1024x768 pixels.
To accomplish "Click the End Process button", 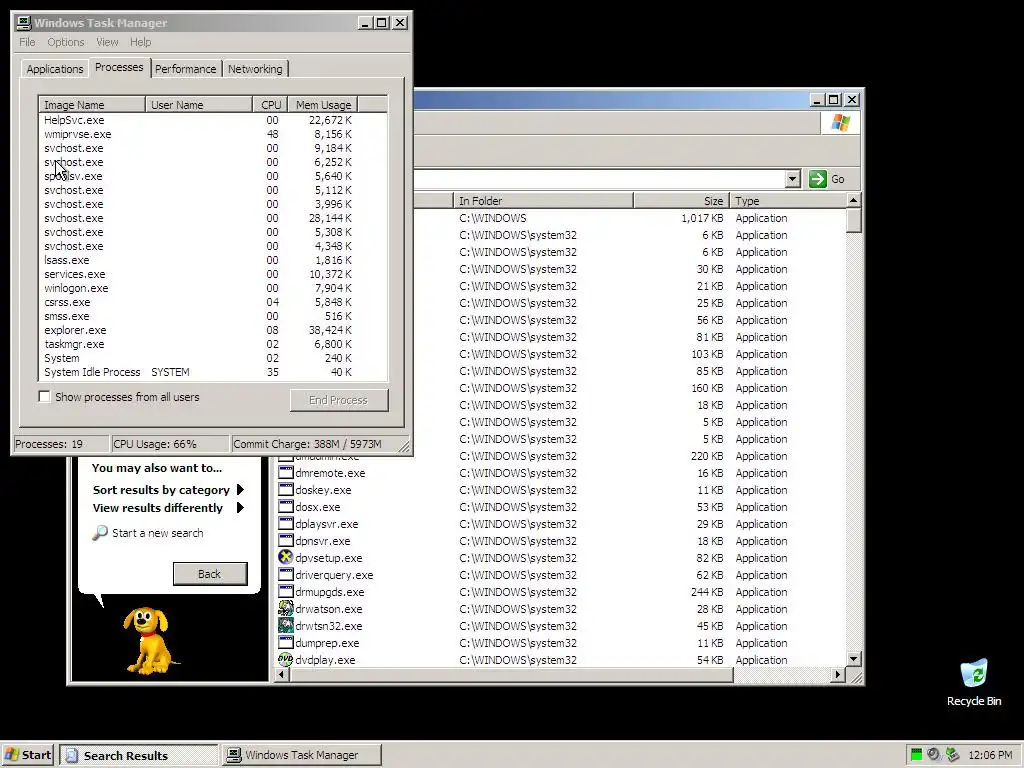I will (339, 400).
